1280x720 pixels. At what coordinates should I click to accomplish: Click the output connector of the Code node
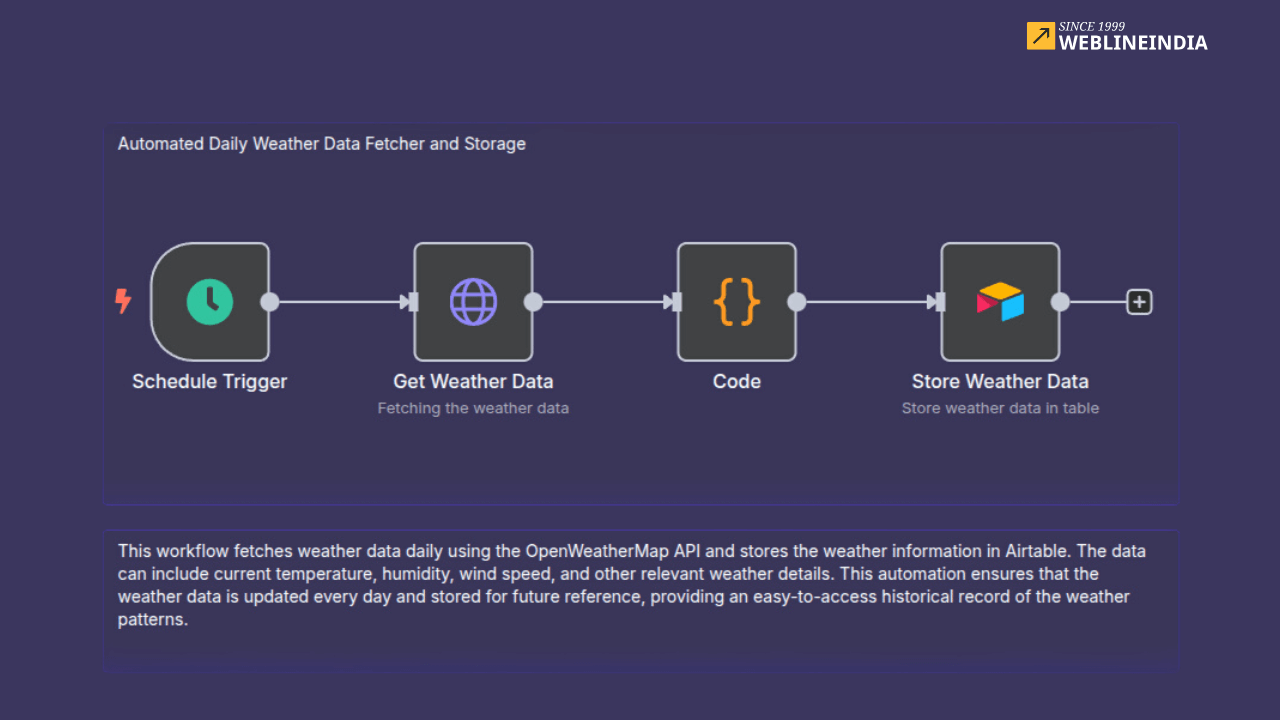pyautogui.click(x=797, y=301)
